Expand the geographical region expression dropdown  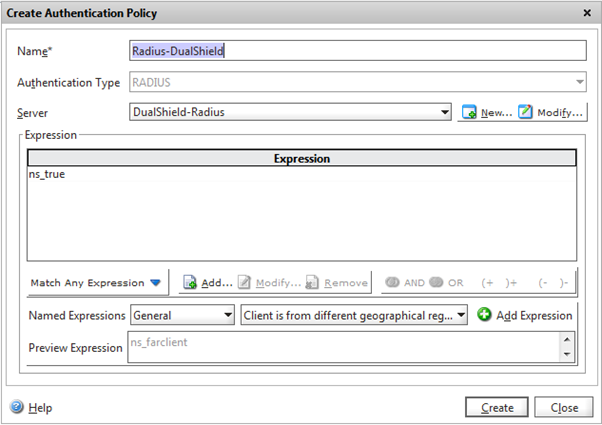click(x=354, y=315)
